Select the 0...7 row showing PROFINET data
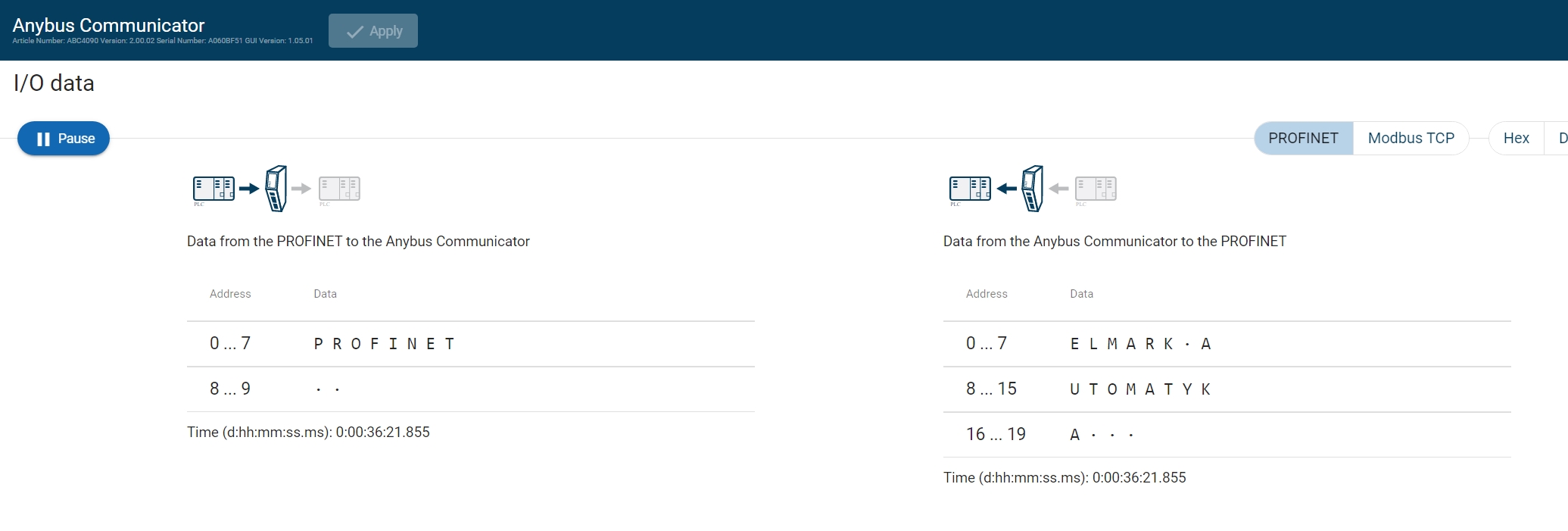The width and height of the screenshot is (1568, 531). [470, 344]
